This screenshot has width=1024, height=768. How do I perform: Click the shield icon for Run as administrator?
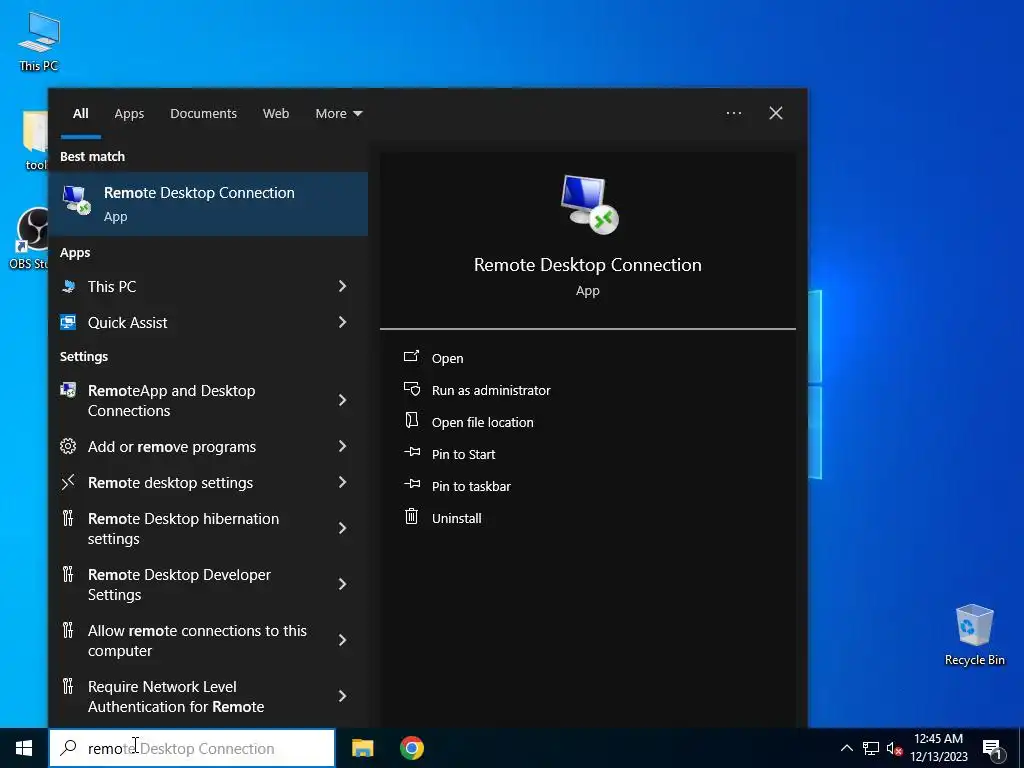(x=411, y=389)
